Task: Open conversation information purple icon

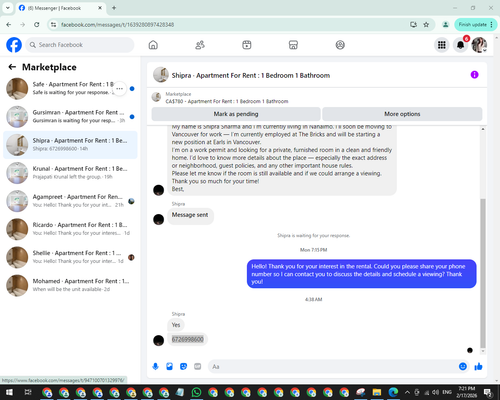Action: click(x=474, y=75)
